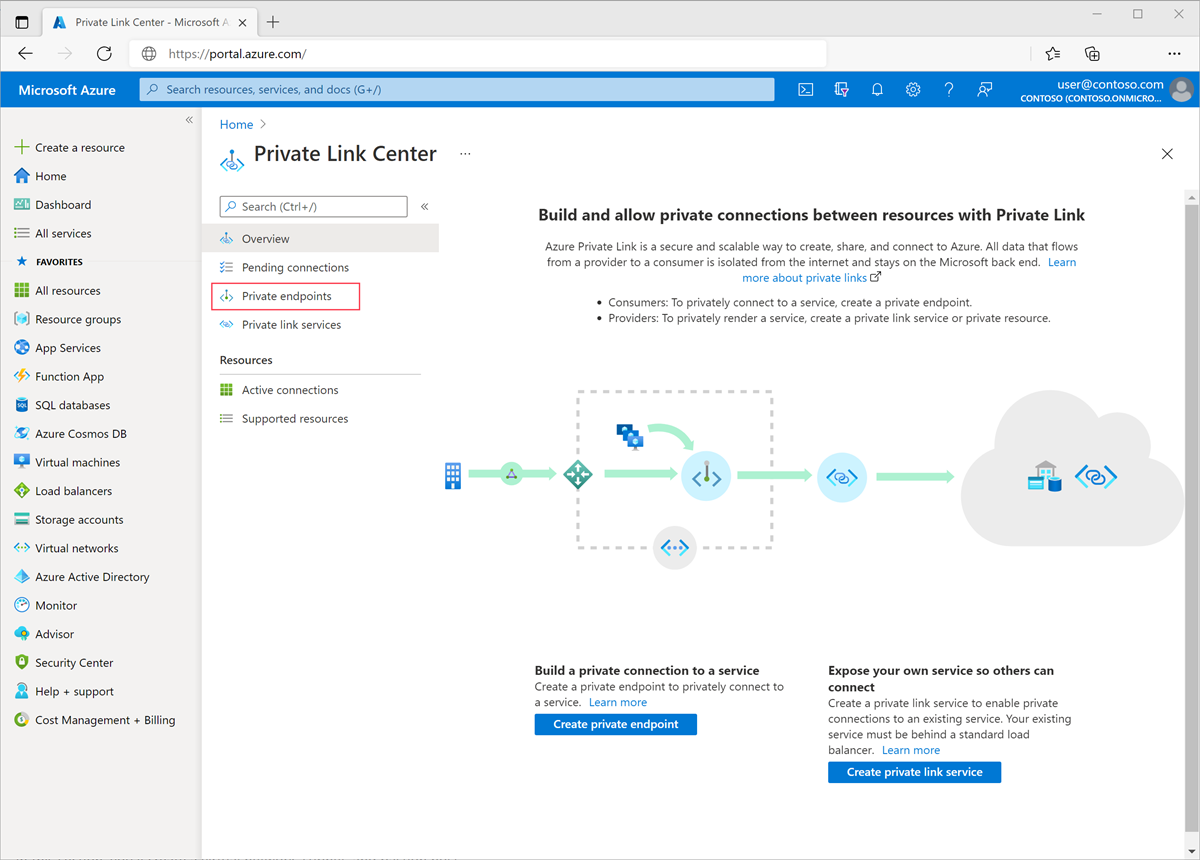Open Private endpoints
1200x860 pixels.
(x=286, y=296)
